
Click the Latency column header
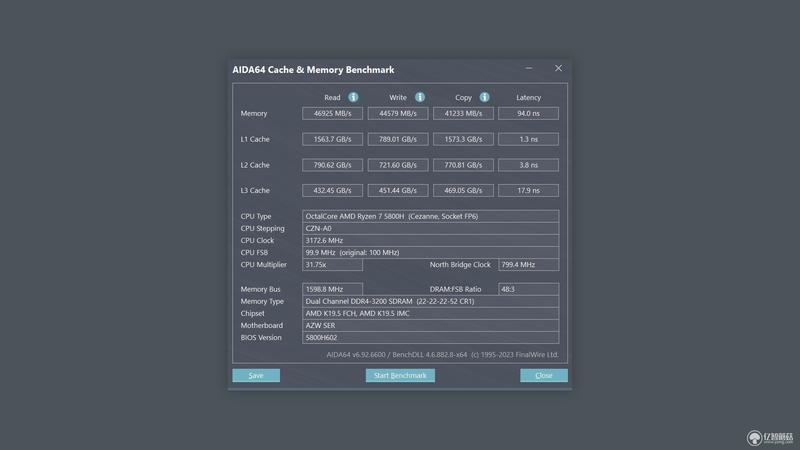[x=529, y=97]
